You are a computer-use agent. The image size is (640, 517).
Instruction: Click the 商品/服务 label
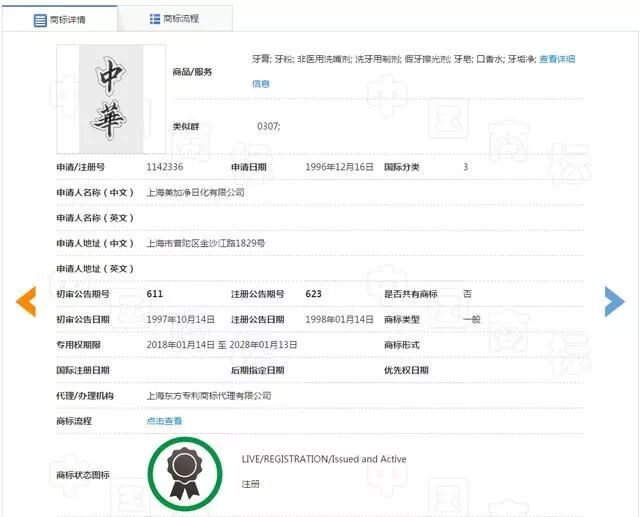point(192,72)
